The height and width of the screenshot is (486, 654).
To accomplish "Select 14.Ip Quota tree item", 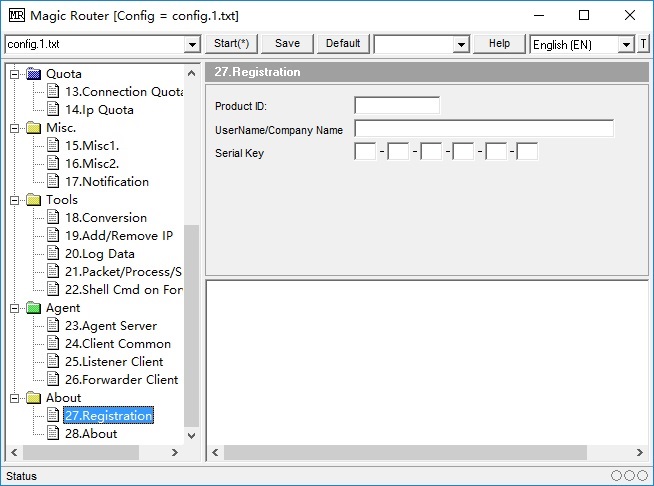I will (x=99, y=110).
